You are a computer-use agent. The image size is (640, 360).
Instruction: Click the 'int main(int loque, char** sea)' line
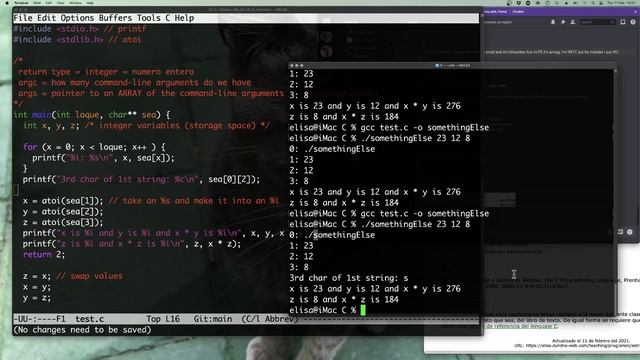[x=92, y=115]
